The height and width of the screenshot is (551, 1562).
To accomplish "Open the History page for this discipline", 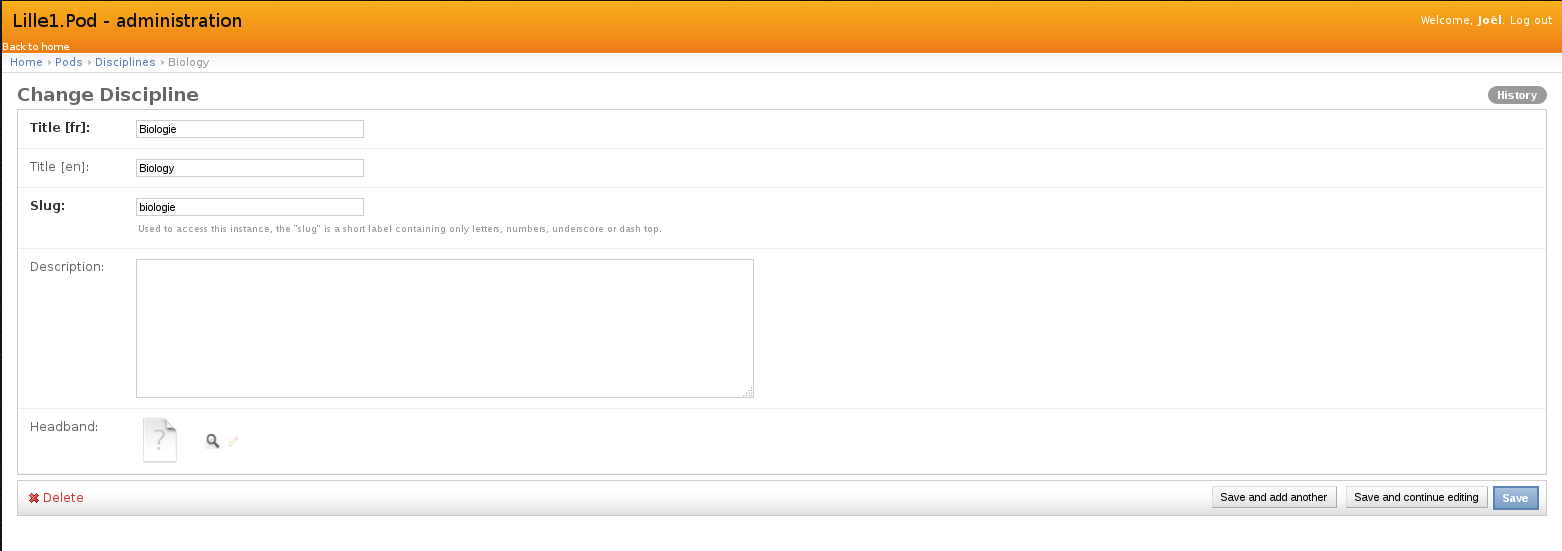I will pyautogui.click(x=1516, y=95).
